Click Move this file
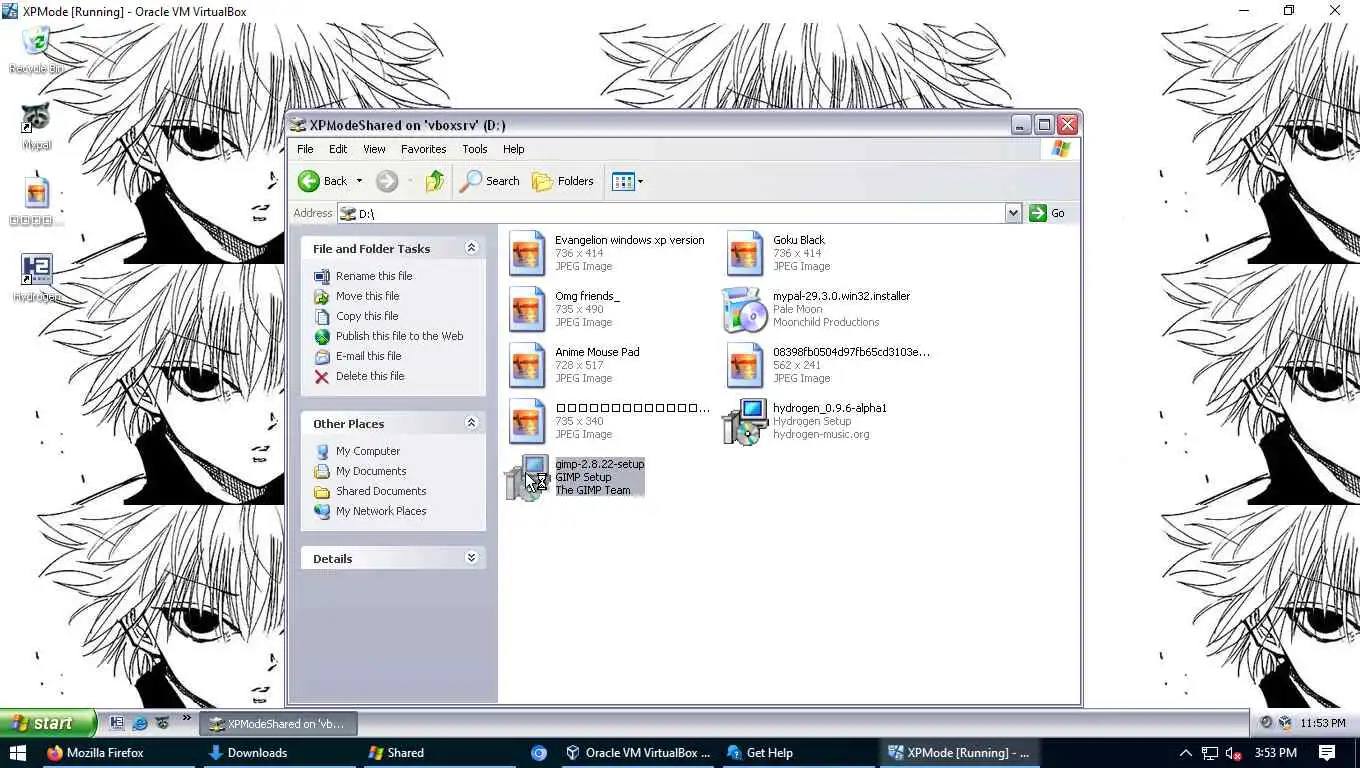The width and height of the screenshot is (1360, 768). click(357, 296)
